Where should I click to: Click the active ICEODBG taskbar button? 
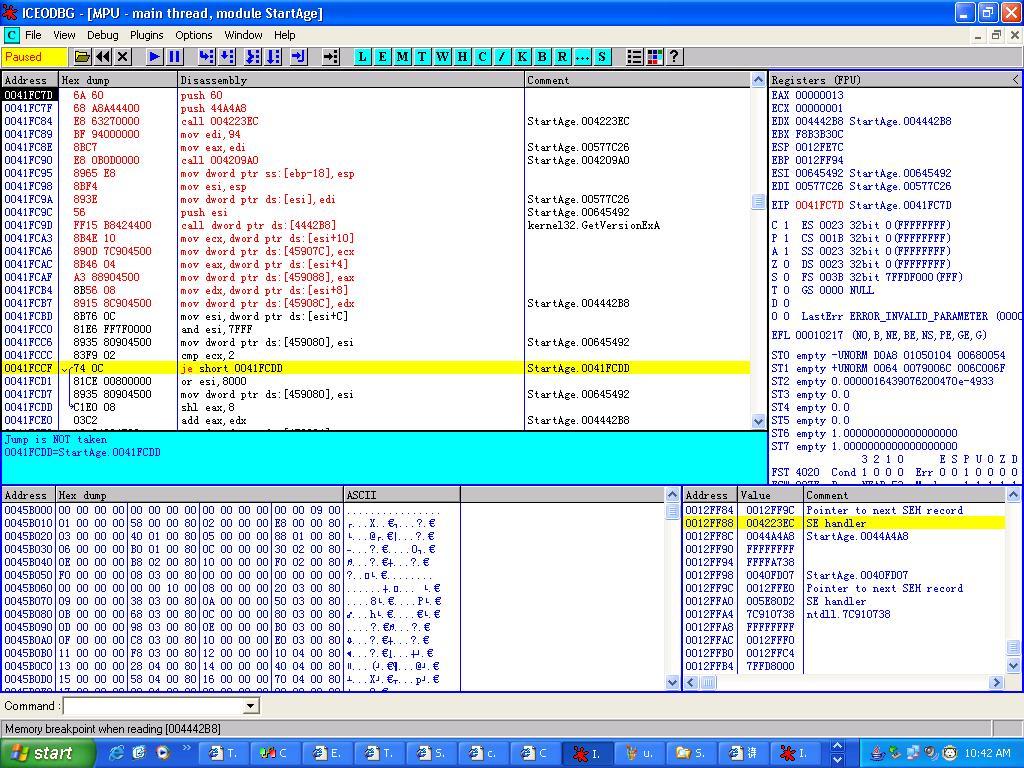tap(588, 753)
